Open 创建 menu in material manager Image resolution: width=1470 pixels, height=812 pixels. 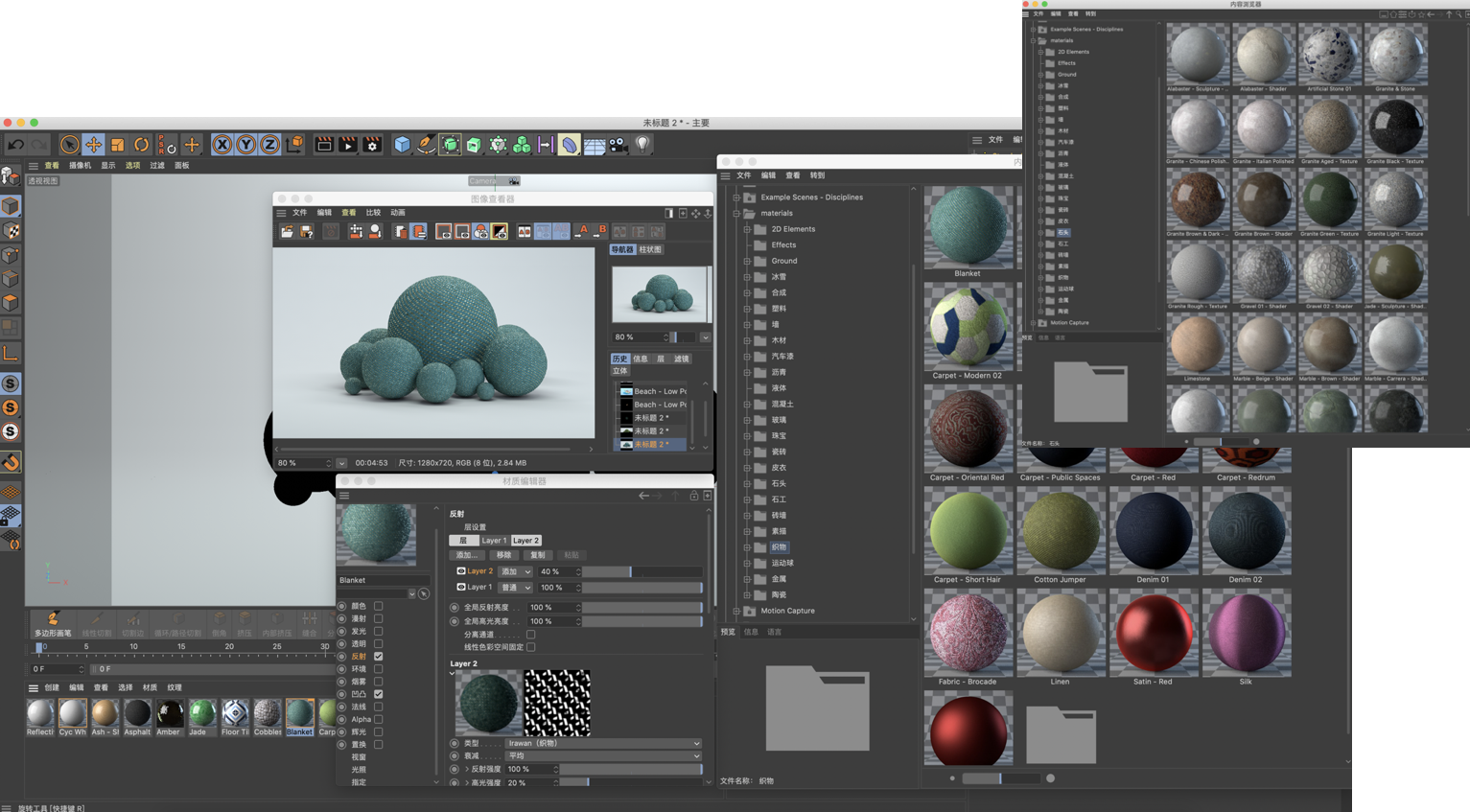(52, 687)
